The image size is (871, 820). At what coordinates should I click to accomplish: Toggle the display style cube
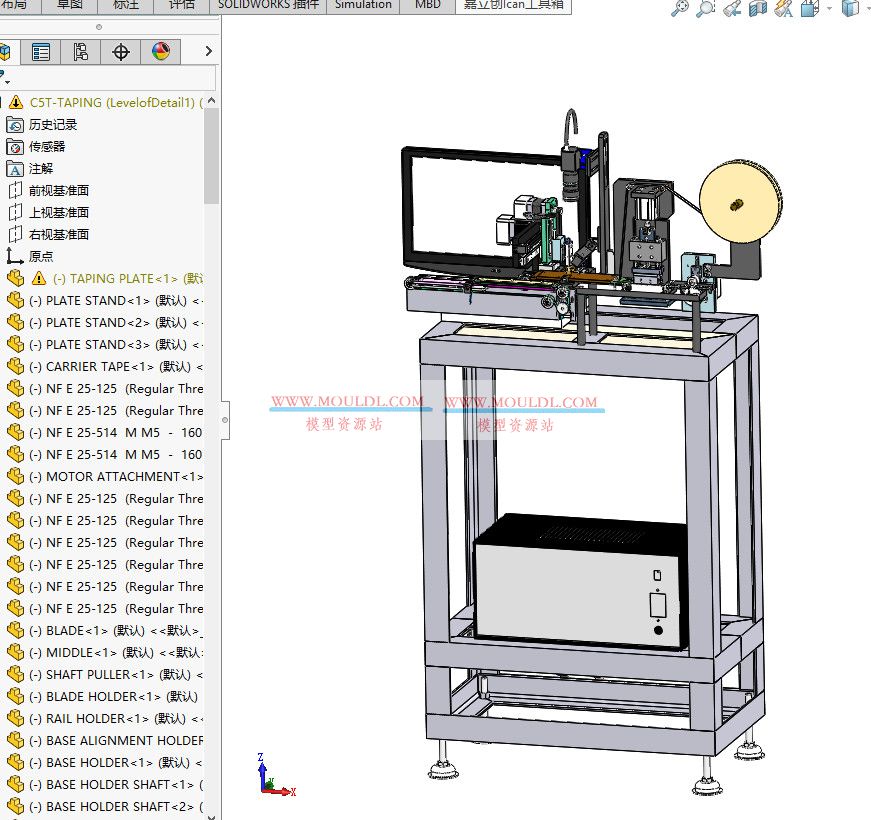[x=850, y=8]
